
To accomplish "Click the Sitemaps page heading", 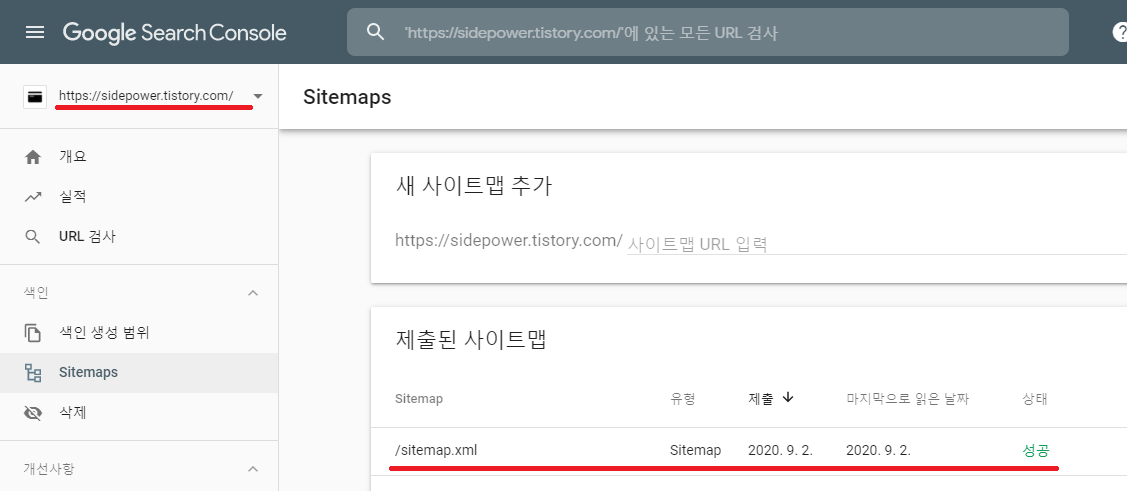I will (347, 97).
